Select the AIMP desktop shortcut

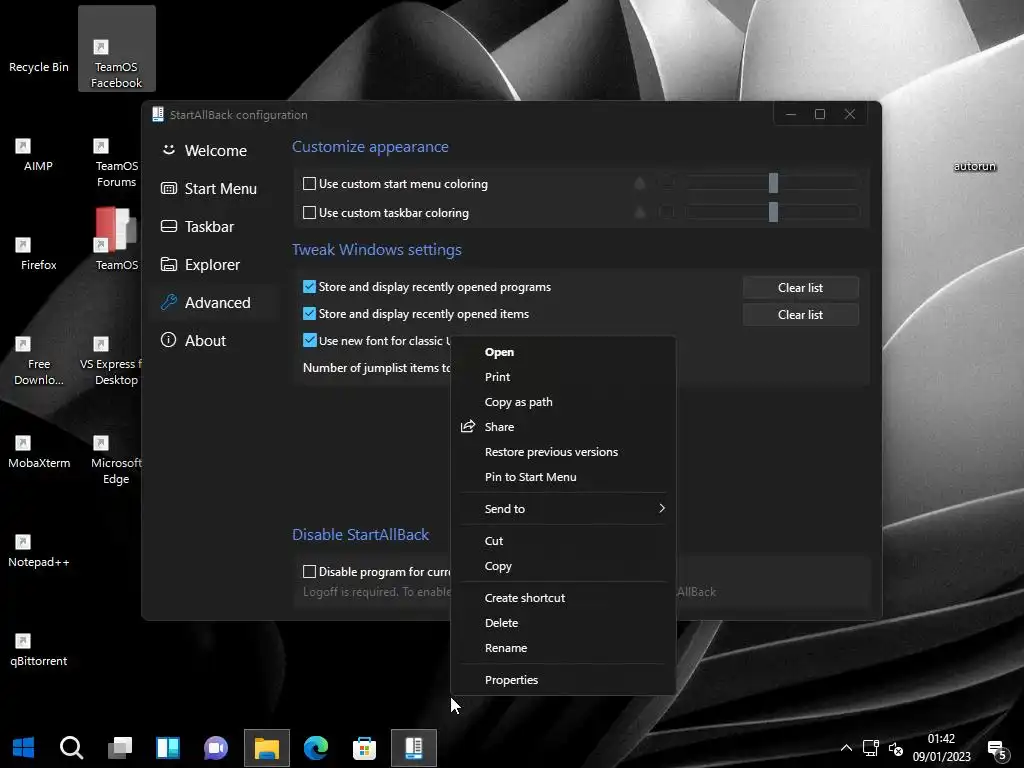[39, 155]
